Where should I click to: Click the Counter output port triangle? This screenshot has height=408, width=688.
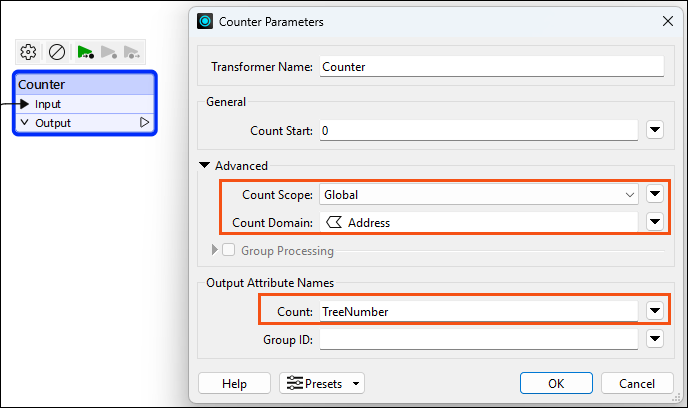coord(144,122)
